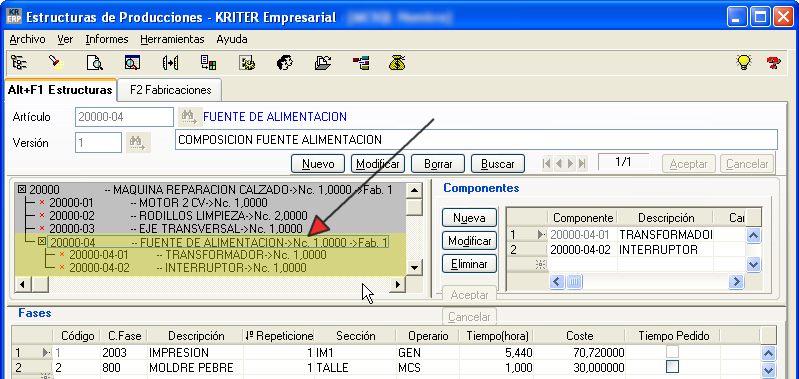This screenshot has height=379, width=799.
Task: Click the gear configuration toolbar icon
Action: [247, 63]
